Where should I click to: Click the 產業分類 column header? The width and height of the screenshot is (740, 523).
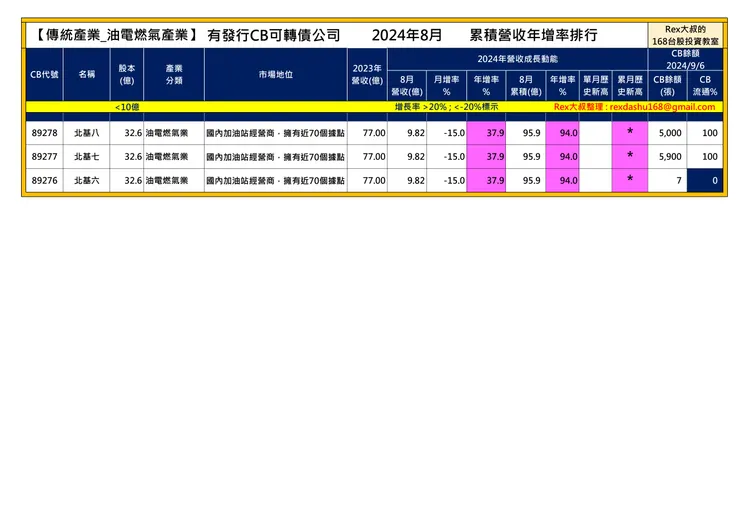tap(174, 74)
